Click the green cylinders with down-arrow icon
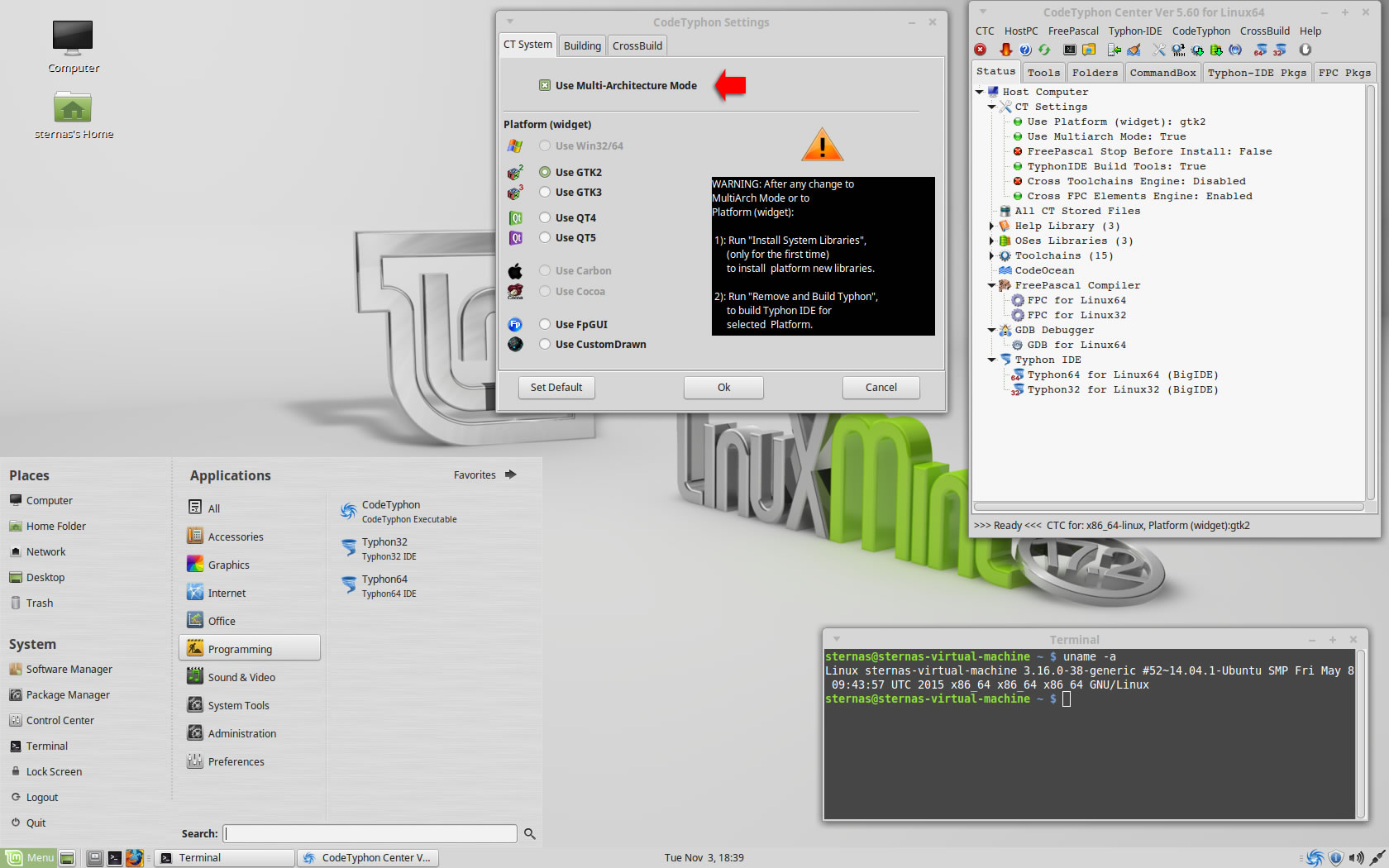1389x868 pixels. click(x=1216, y=50)
